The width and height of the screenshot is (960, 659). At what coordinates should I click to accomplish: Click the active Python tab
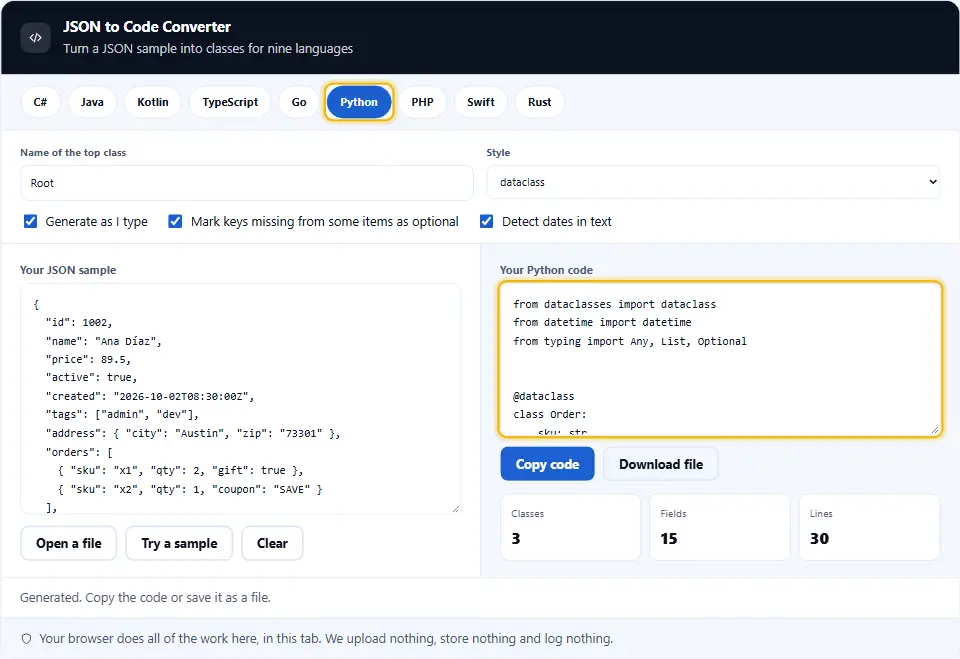359,102
